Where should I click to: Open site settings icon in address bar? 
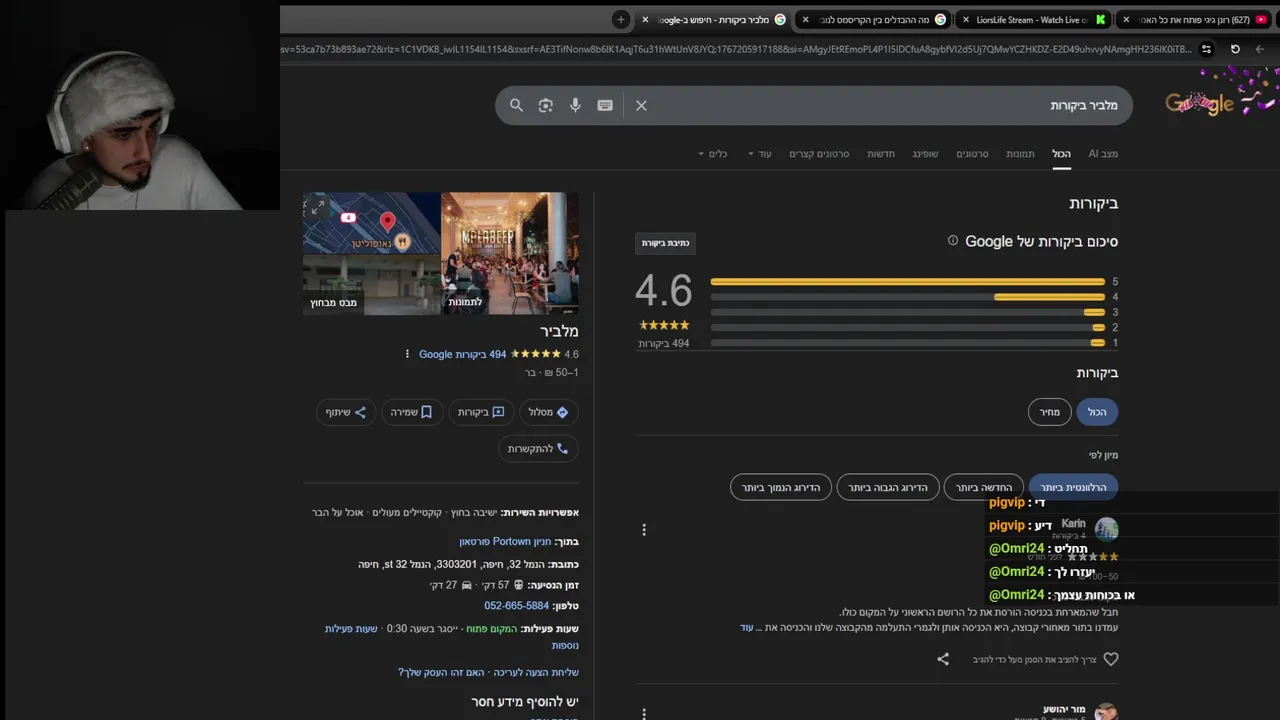pyautogui.click(x=1206, y=49)
